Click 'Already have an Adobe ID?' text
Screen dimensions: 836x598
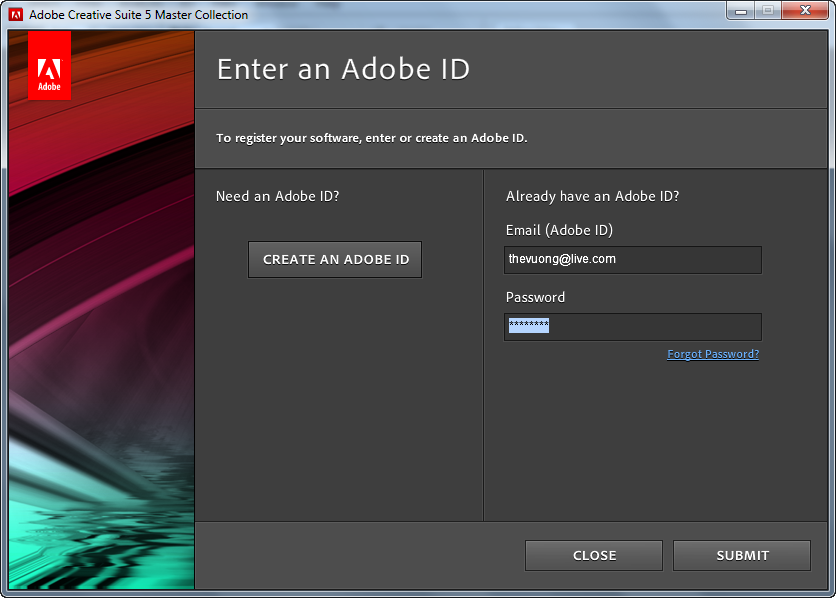click(x=592, y=196)
